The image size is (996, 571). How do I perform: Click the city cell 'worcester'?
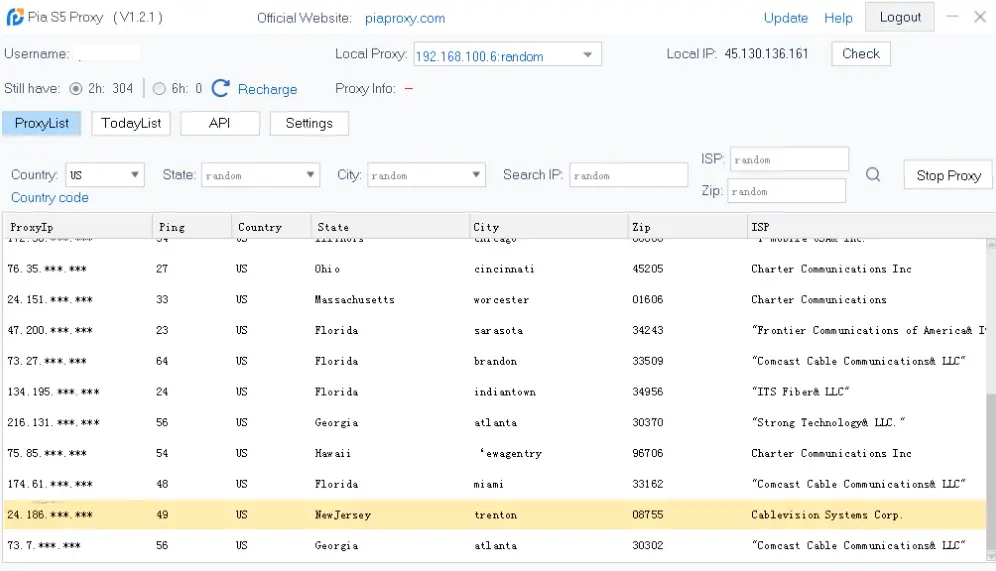tap(501, 300)
